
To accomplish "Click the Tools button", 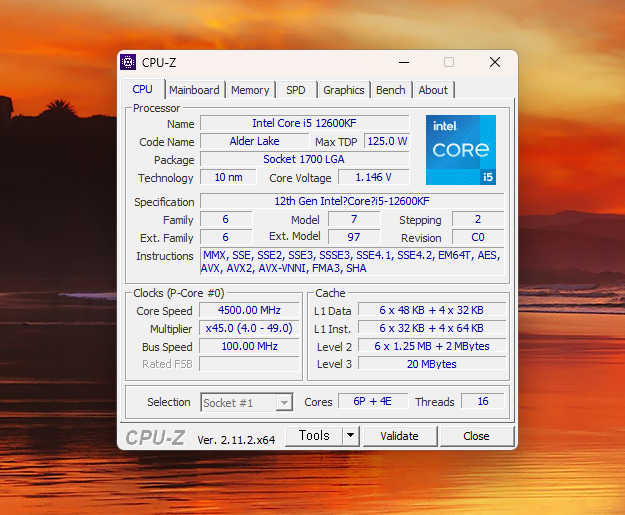I will pyautogui.click(x=314, y=436).
